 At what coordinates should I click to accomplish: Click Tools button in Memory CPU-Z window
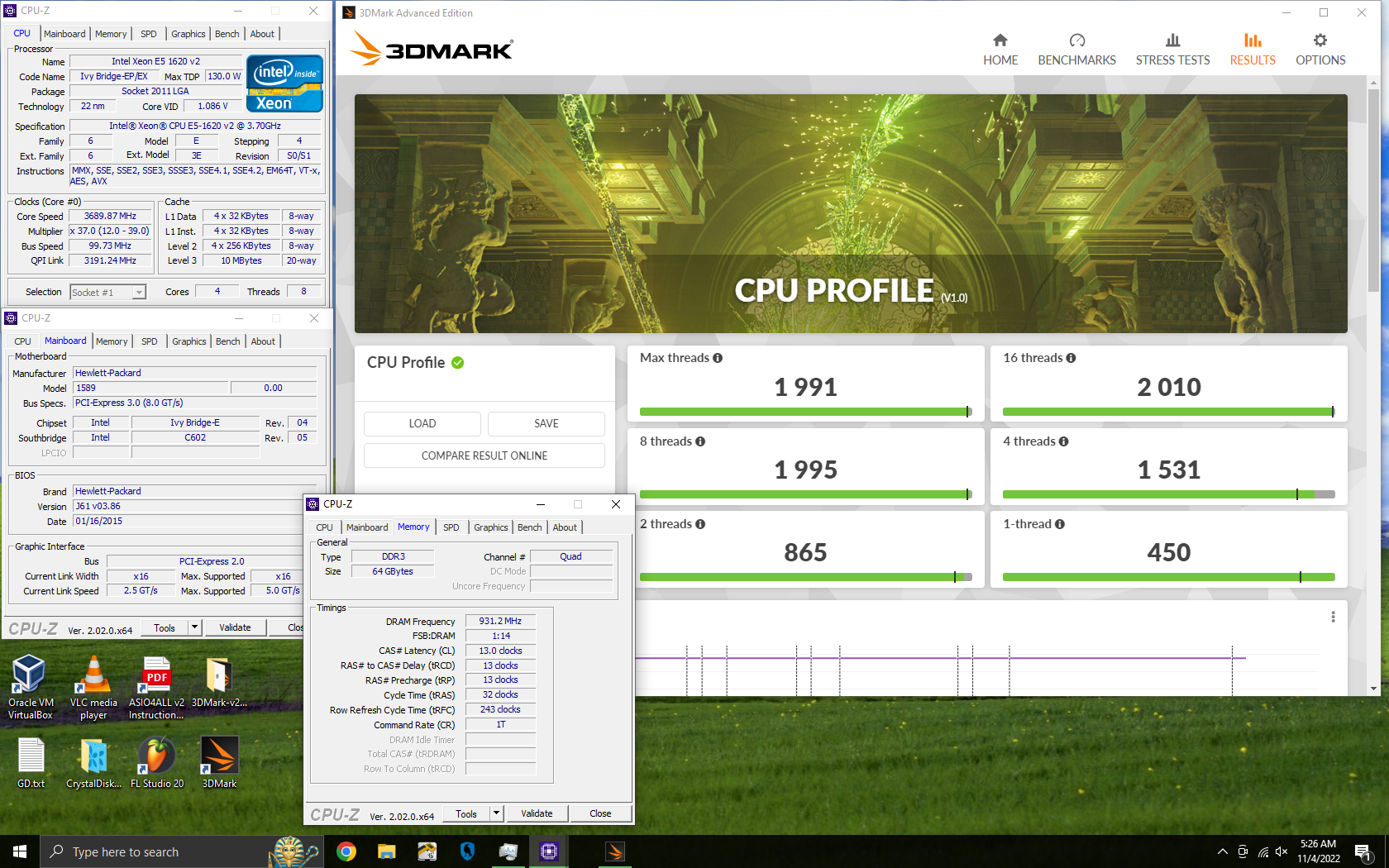(x=466, y=813)
